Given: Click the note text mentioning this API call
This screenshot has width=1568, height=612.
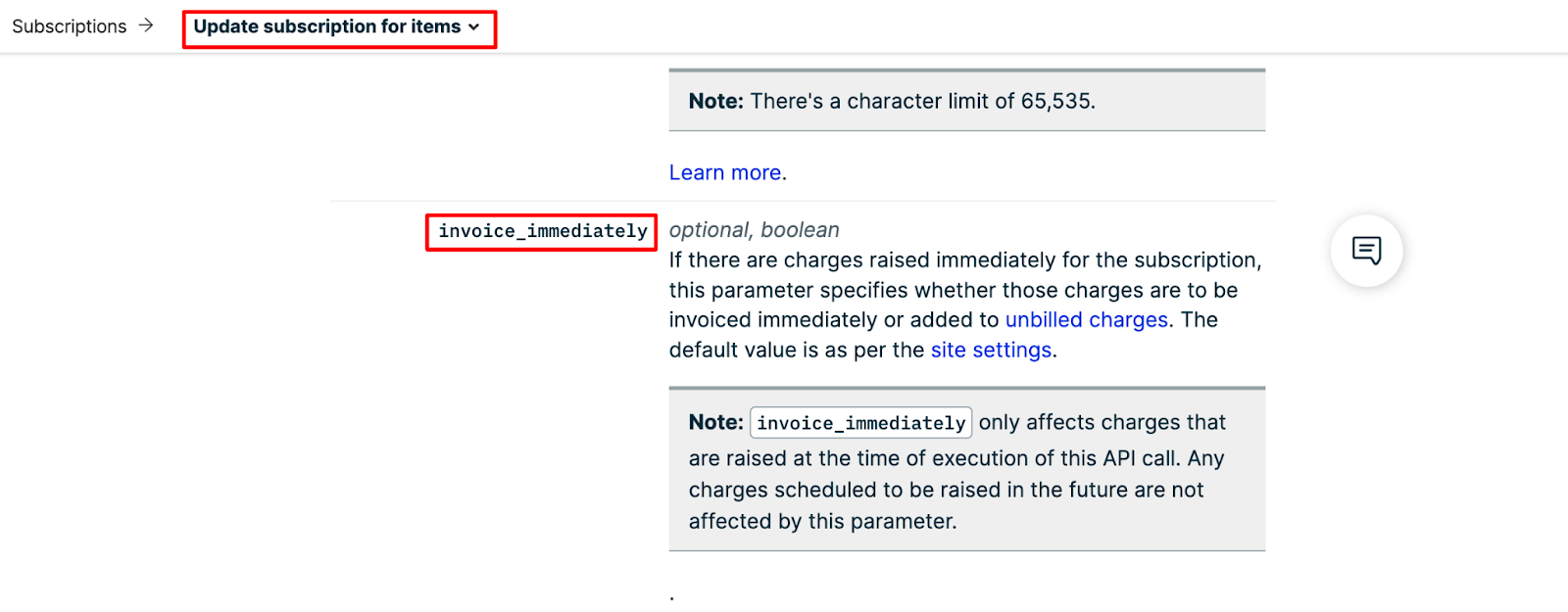Looking at the screenshot, I should (x=955, y=459).
